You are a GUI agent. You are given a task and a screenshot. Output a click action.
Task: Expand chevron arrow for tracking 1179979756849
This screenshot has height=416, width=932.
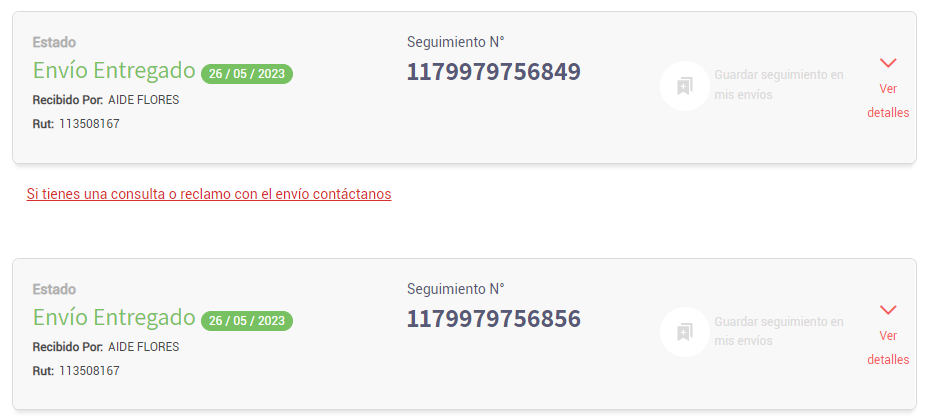pos(888,63)
